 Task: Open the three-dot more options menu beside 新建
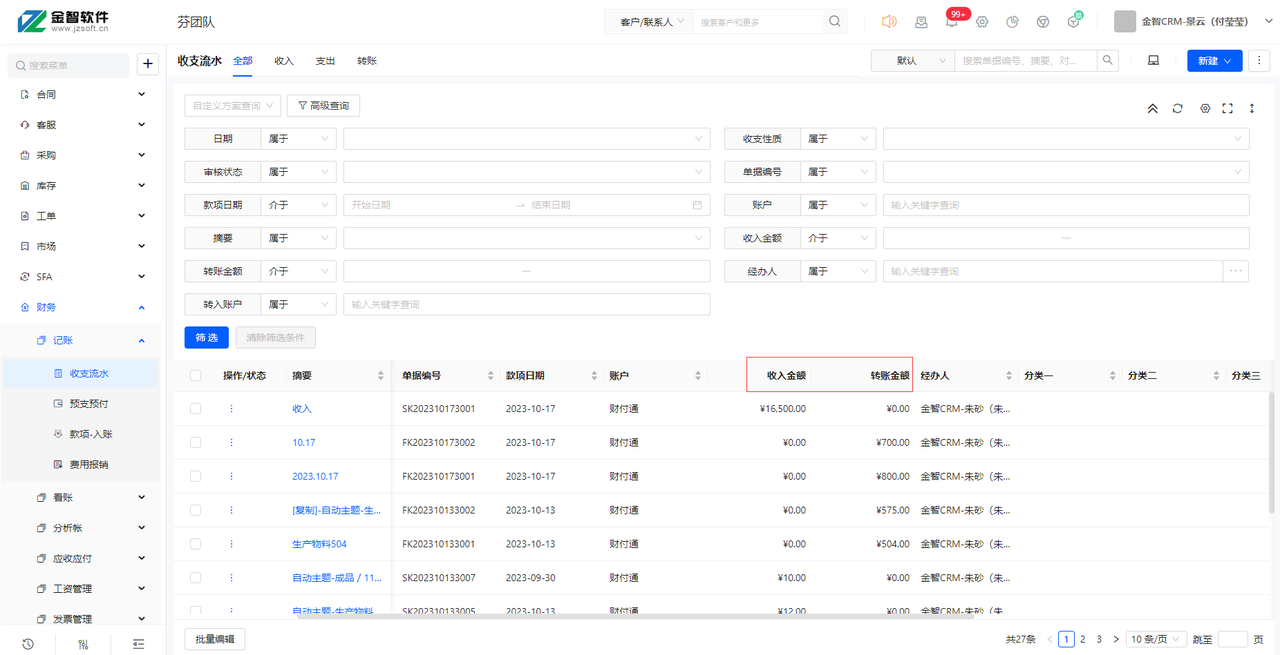coord(1259,61)
